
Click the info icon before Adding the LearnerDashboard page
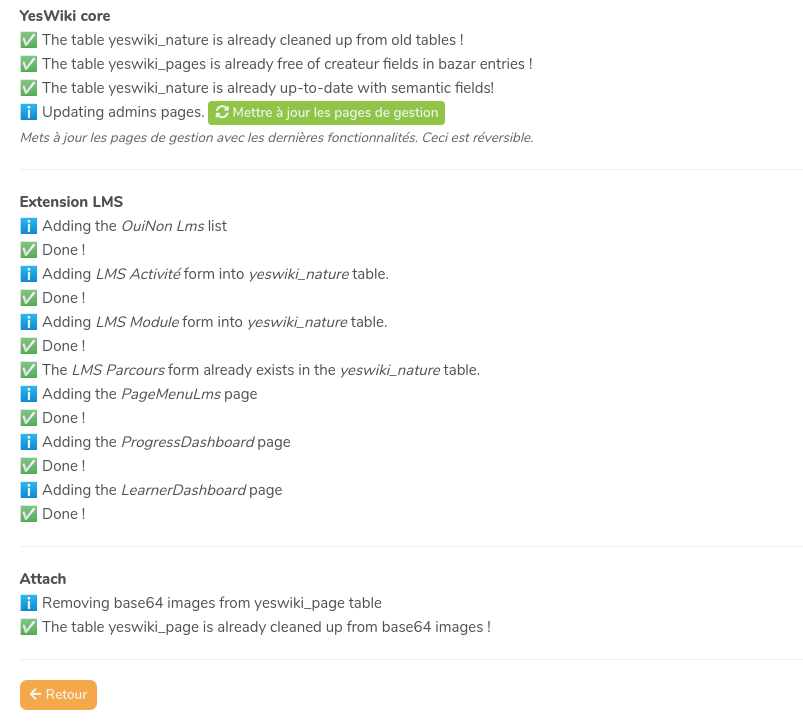[x=28, y=490]
